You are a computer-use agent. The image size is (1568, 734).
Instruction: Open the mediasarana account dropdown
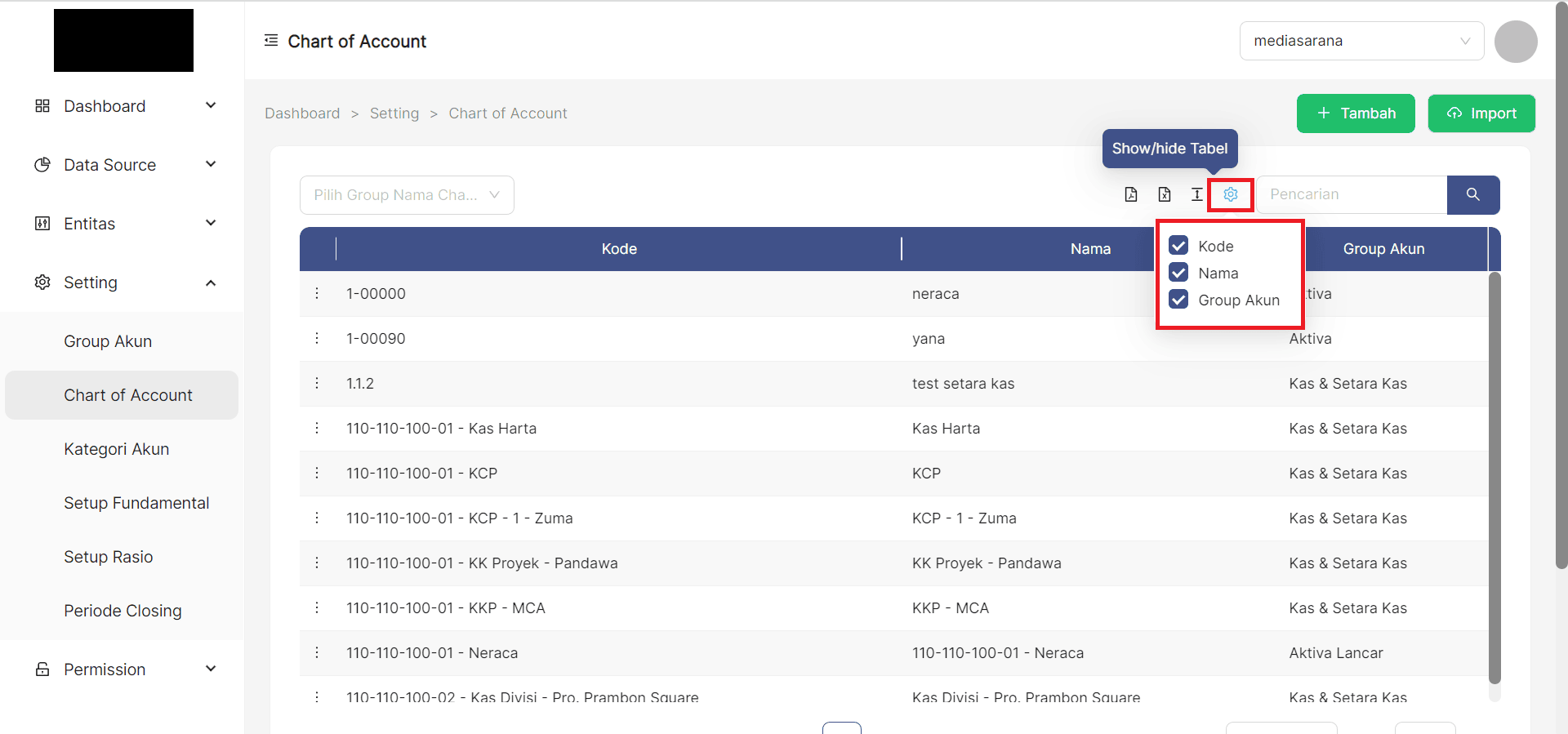pyautogui.click(x=1361, y=41)
